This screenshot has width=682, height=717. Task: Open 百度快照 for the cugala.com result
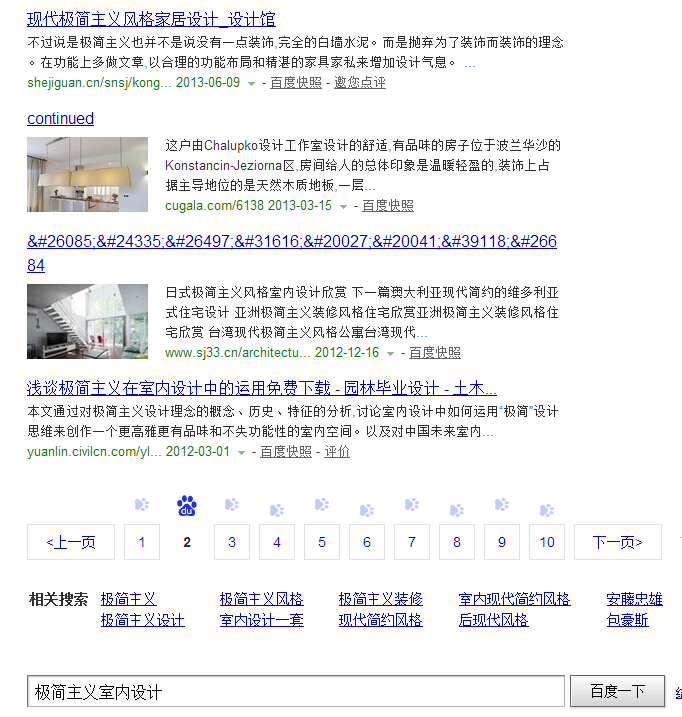(x=388, y=206)
